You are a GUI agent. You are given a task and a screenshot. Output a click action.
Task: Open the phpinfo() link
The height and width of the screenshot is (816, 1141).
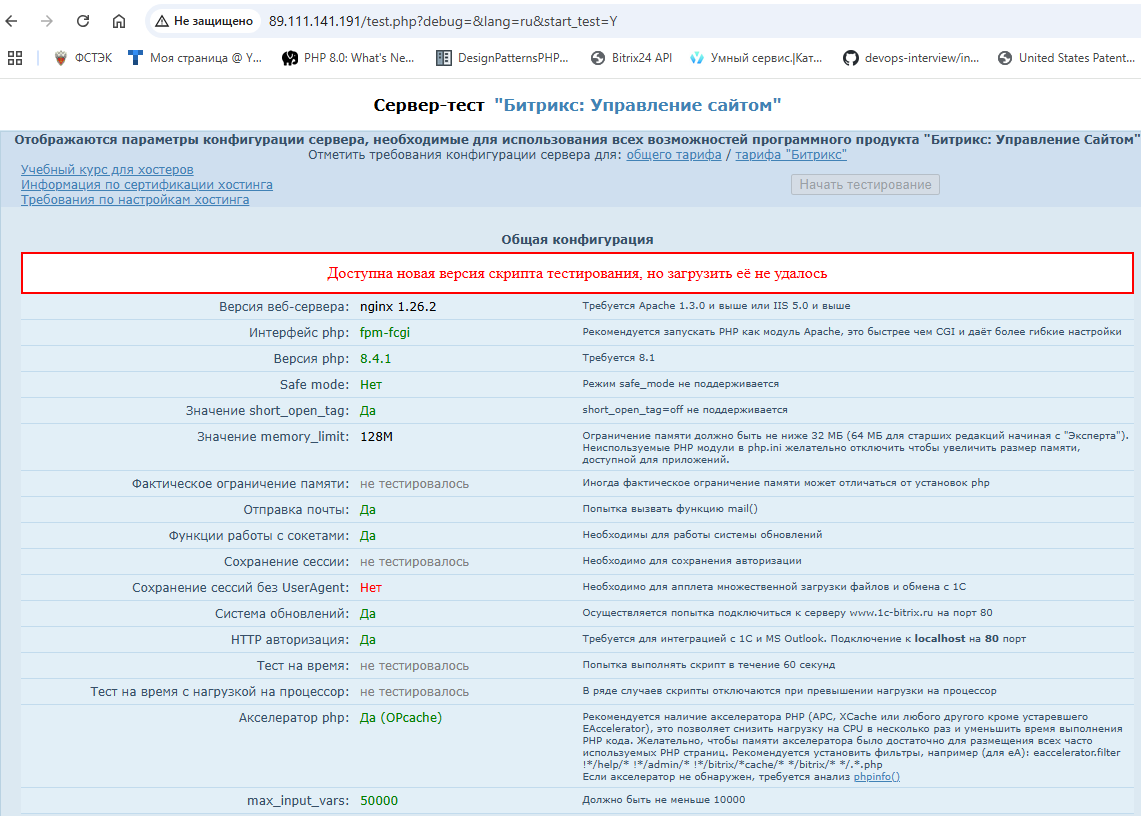pos(877,777)
